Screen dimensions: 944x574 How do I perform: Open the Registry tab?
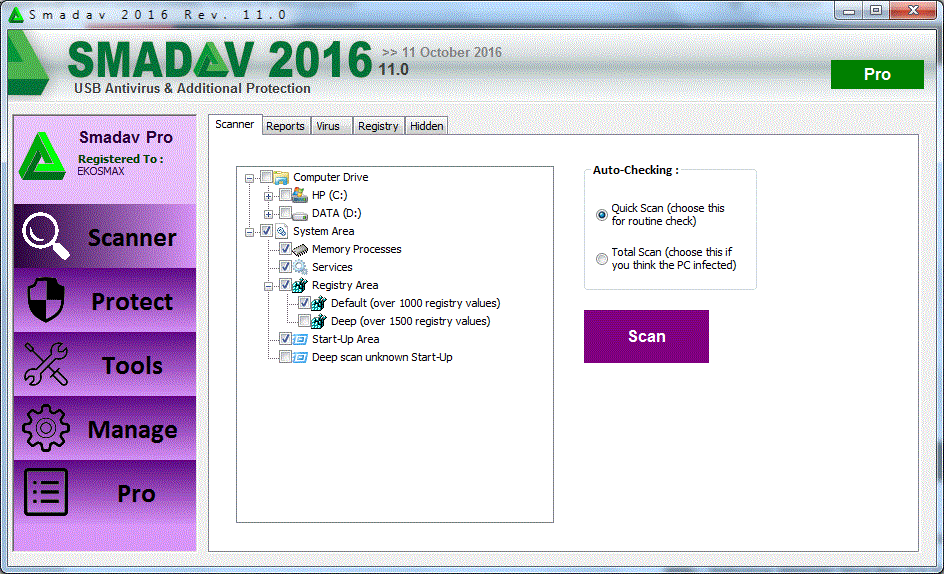378,126
